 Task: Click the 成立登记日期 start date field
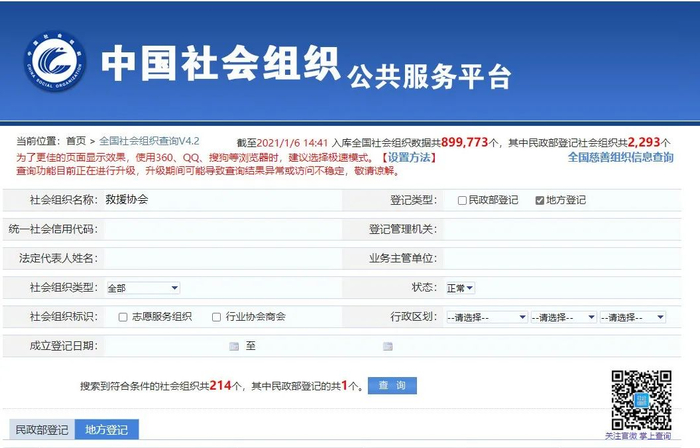coord(167,346)
